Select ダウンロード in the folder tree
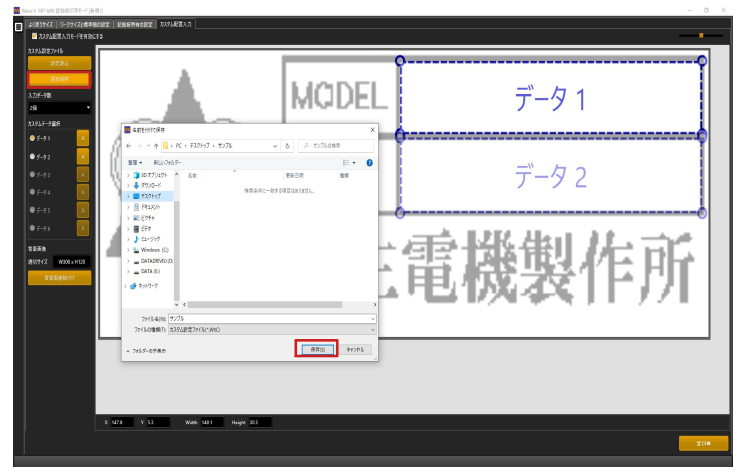This screenshot has height=475, width=746. (x=147, y=186)
